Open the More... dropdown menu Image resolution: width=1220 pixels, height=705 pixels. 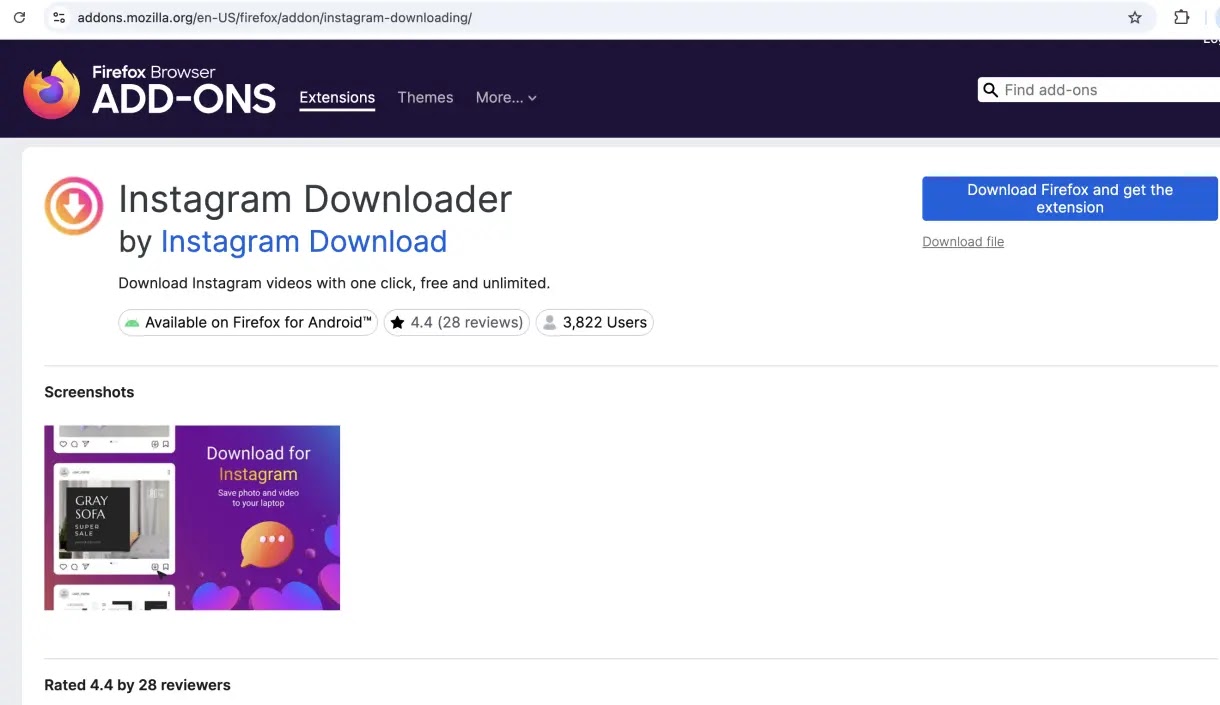click(x=505, y=97)
